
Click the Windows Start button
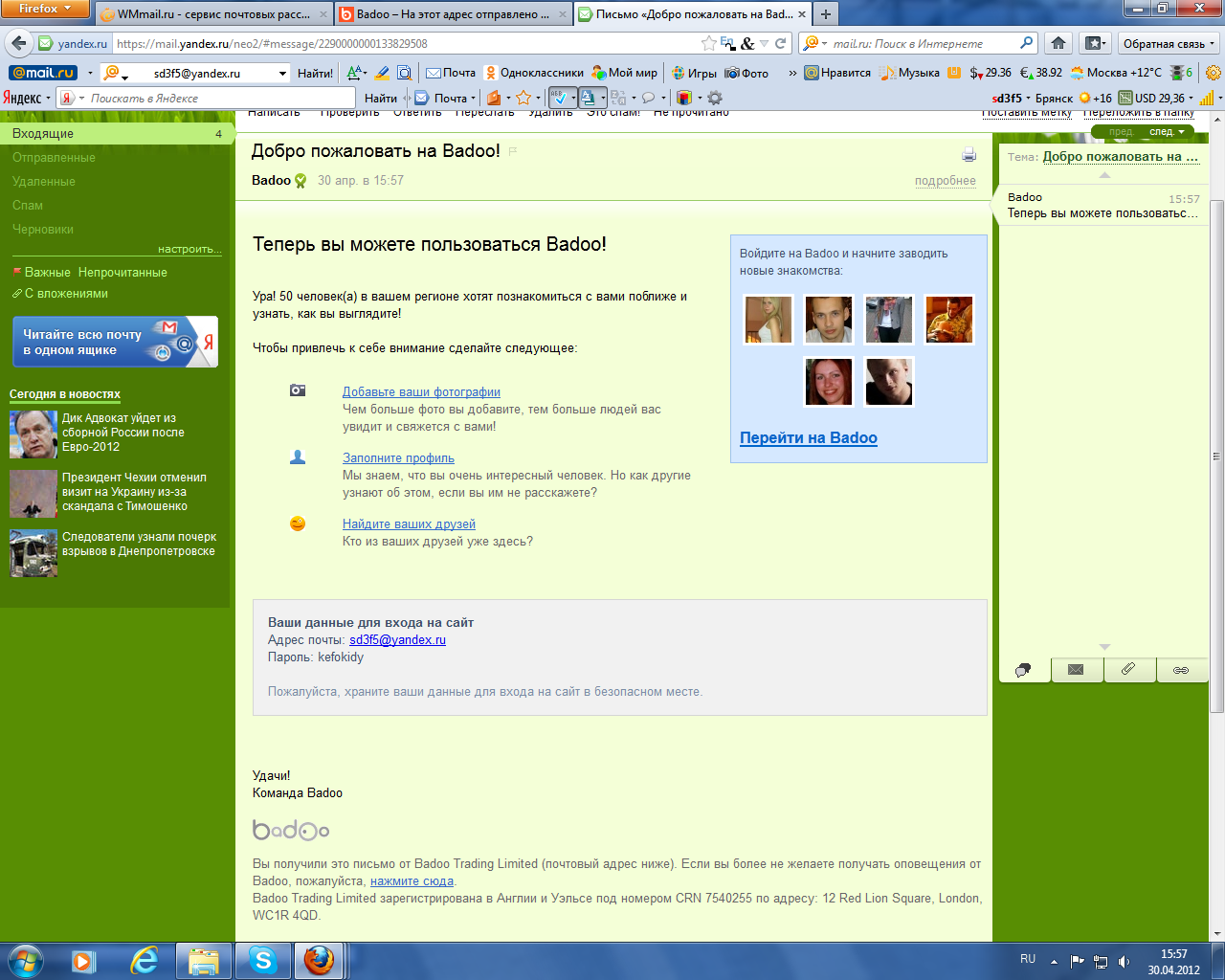click(x=26, y=960)
